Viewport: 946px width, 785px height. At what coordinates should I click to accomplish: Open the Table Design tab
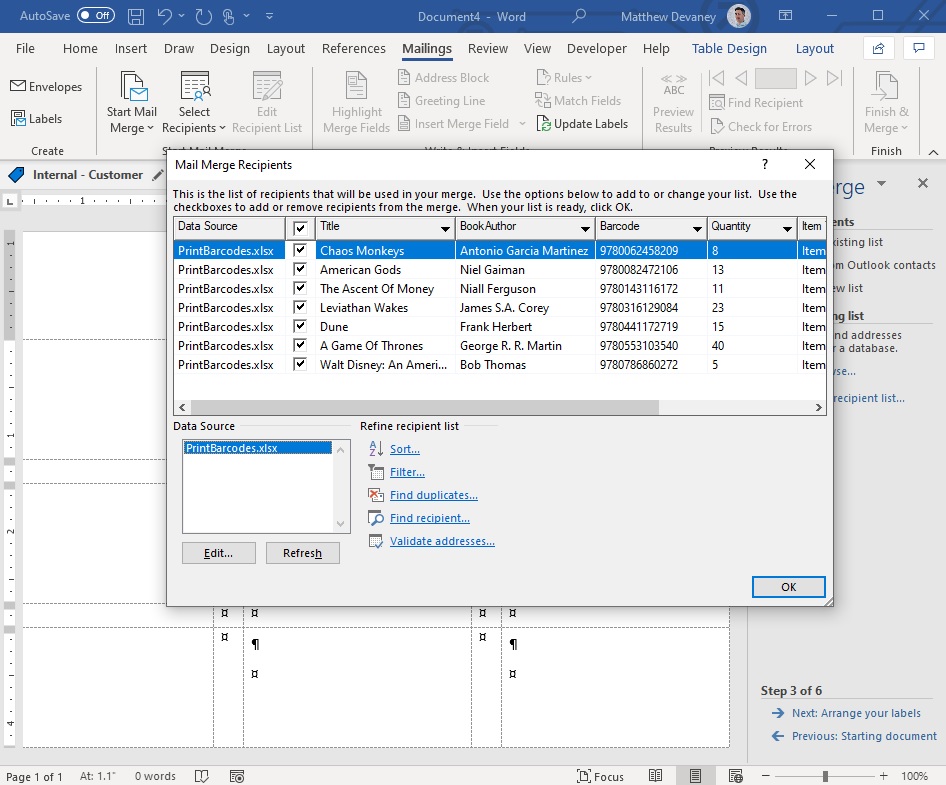point(729,48)
